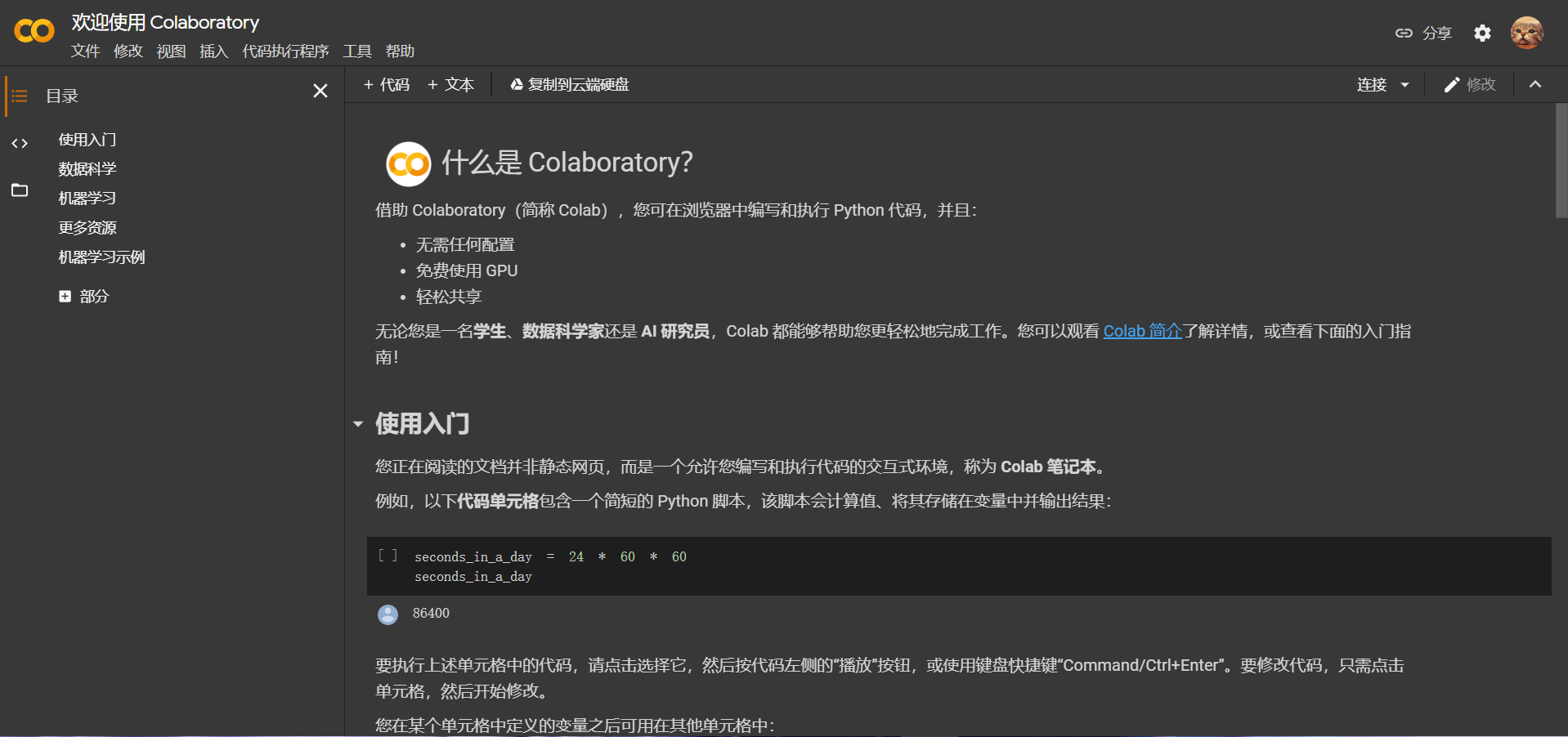Close the 目录 sidebar with the X
Viewport: 1568px width, 737px height.
(x=320, y=91)
